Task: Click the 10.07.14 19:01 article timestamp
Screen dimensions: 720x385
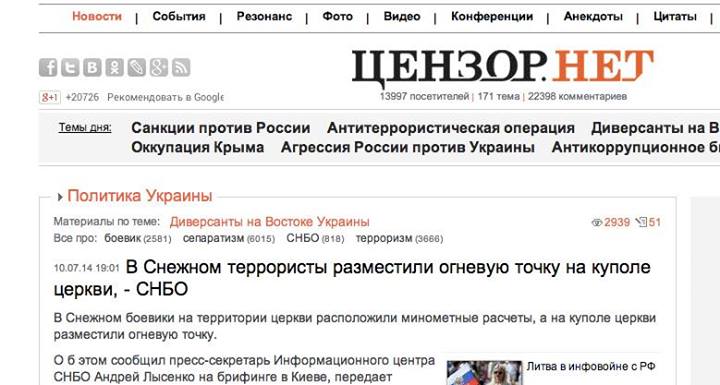Action: tap(87, 268)
